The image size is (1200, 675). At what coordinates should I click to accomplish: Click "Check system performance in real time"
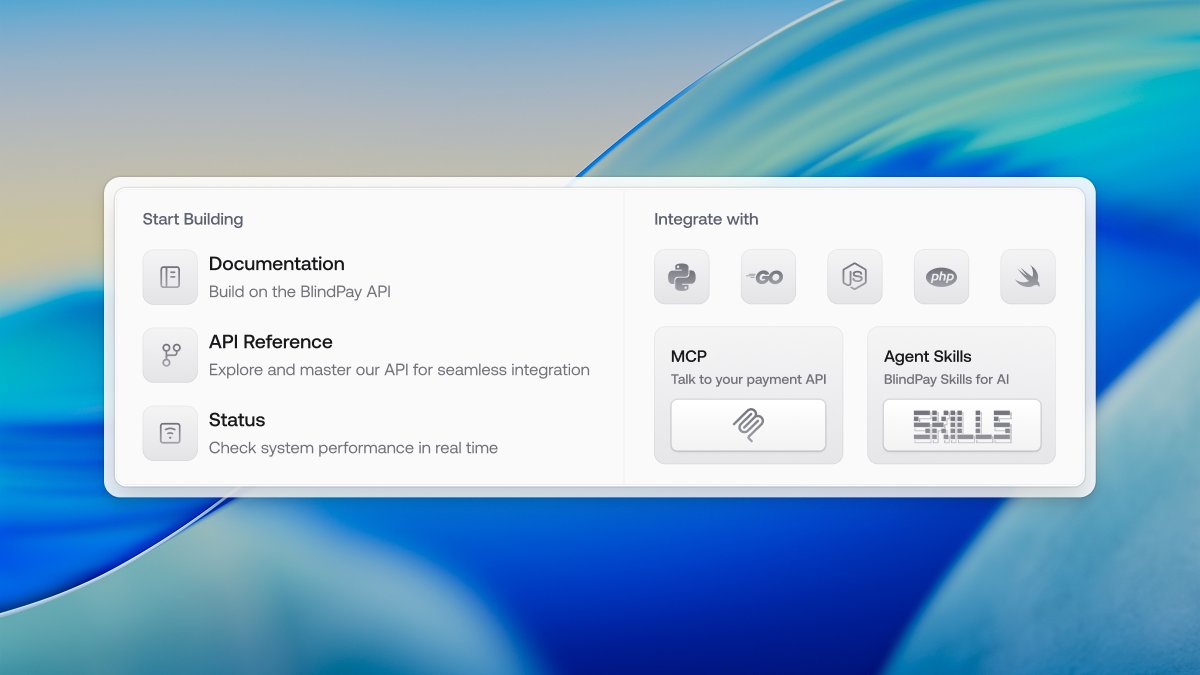point(353,448)
